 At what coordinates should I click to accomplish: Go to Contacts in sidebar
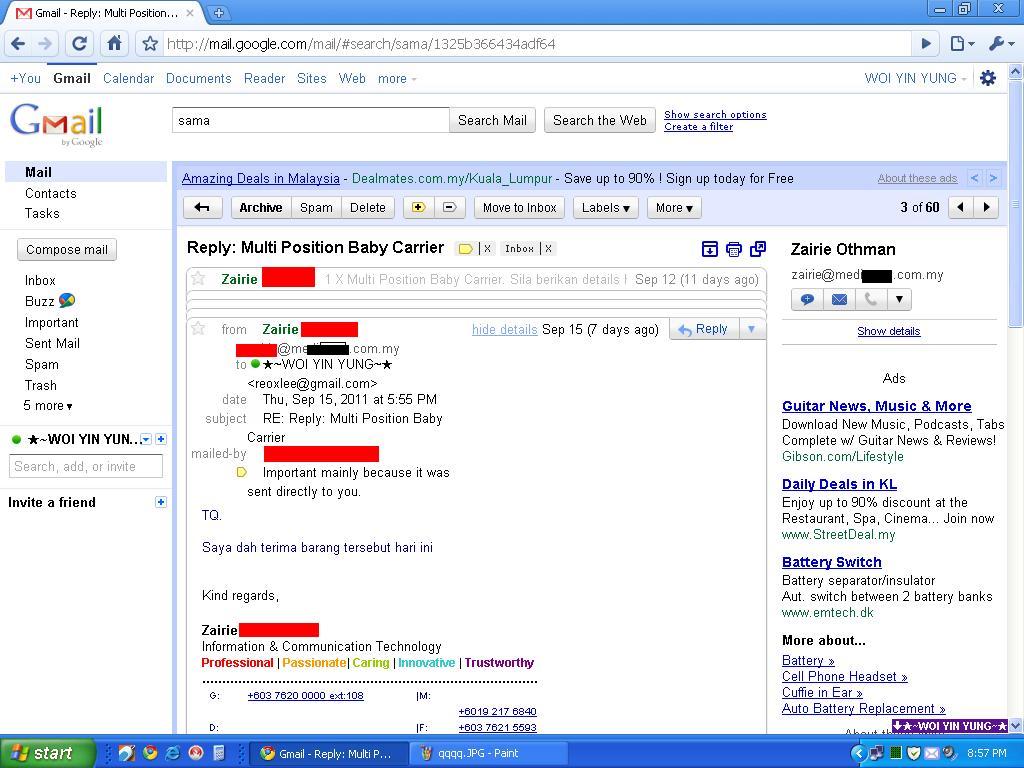point(51,193)
